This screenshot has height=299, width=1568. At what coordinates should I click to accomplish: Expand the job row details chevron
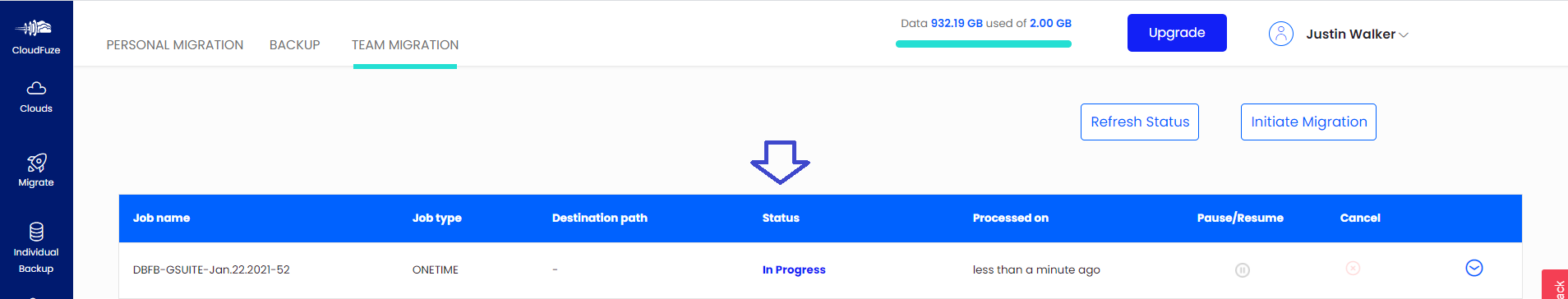[x=1474, y=268]
